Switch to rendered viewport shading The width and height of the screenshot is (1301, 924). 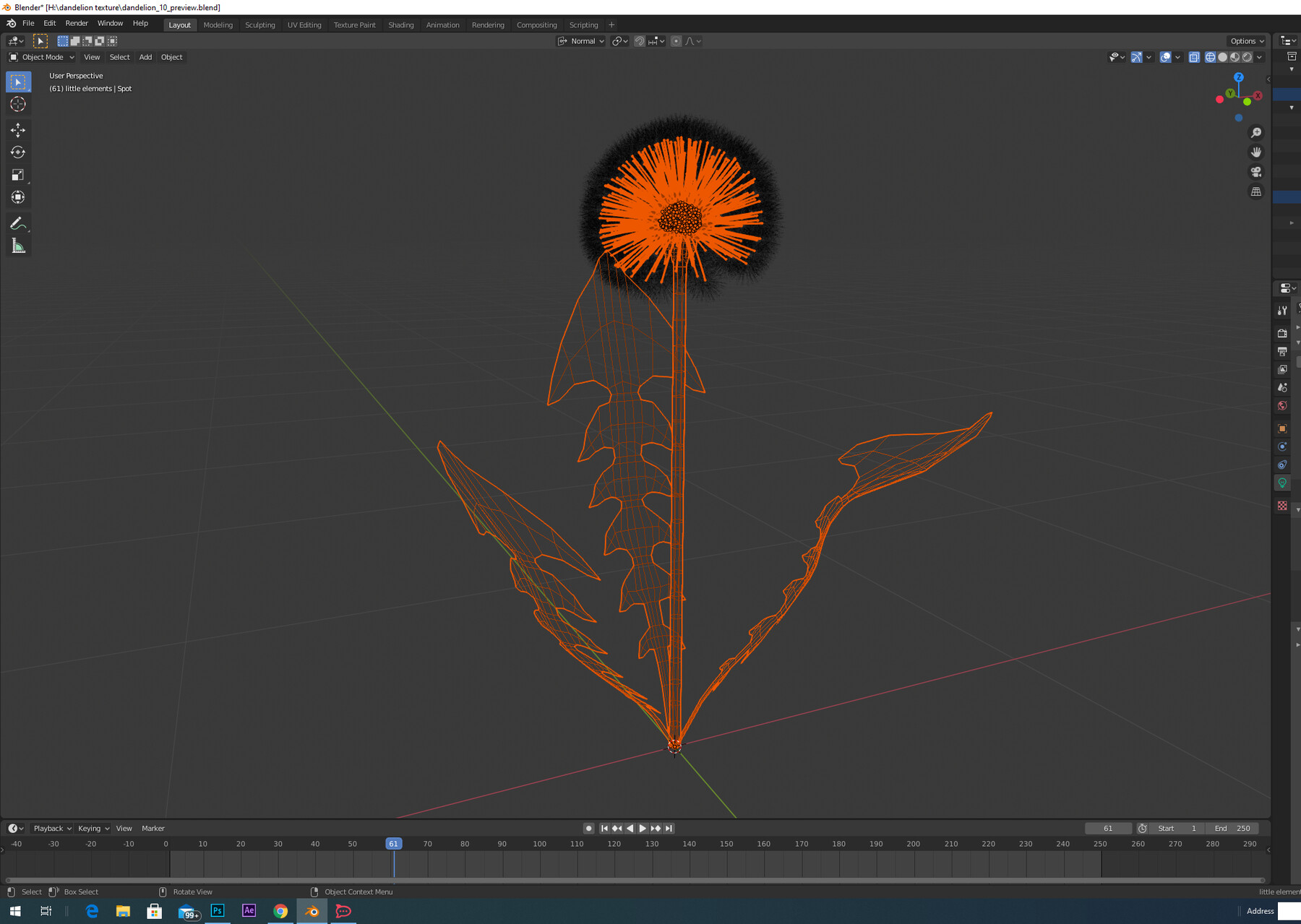click(x=1247, y=58)
